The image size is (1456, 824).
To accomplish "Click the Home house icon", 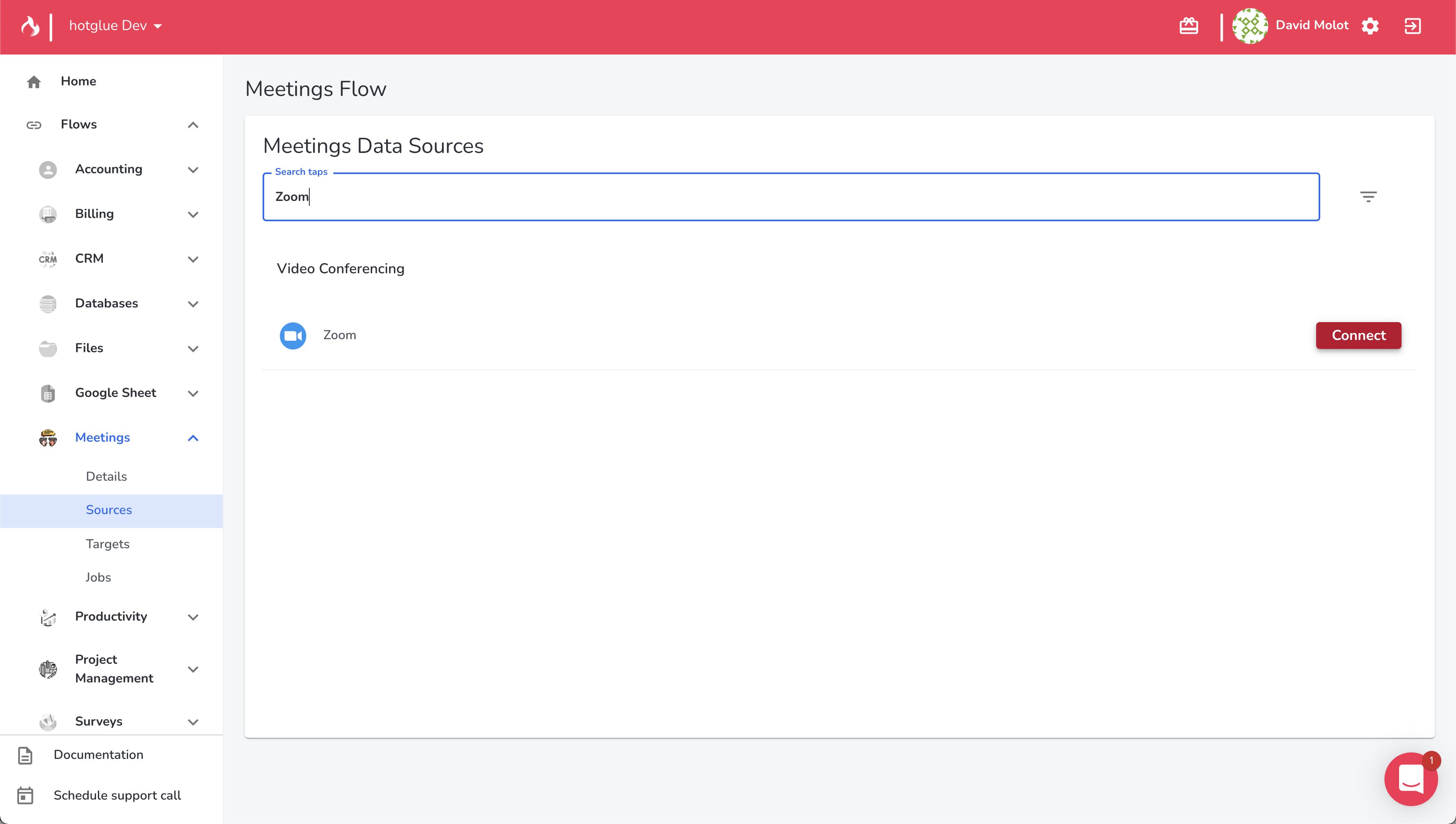I will [x=34, y=82].
